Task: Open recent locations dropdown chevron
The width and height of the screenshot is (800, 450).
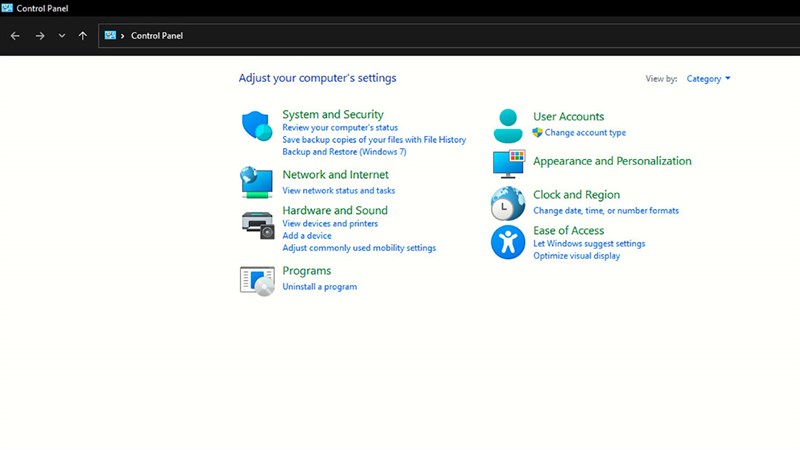Action: pos(62,36)
